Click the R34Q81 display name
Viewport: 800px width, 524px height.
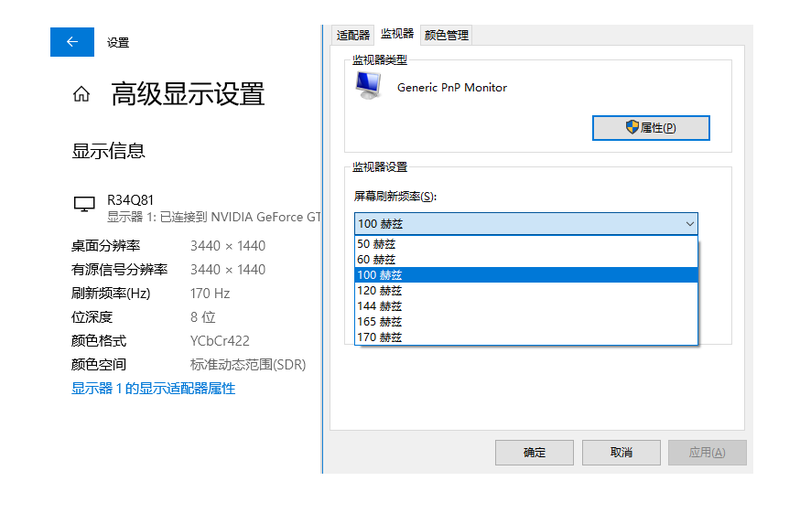130,200
